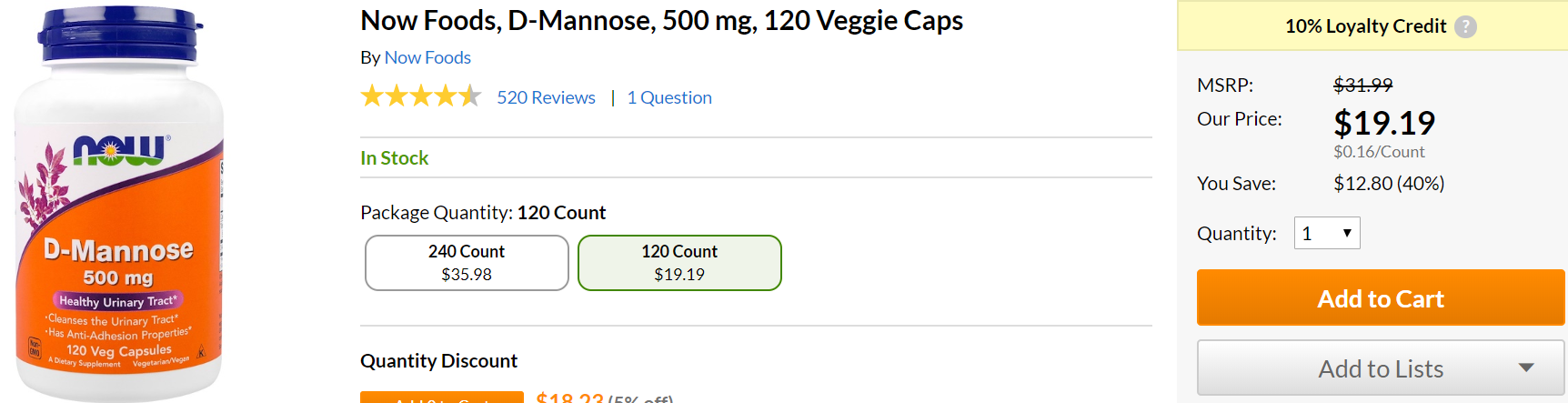Click the $19.19 Our Price amount
The height and width of the screenshot is (403, 1568).
(x=1383, y=123)
